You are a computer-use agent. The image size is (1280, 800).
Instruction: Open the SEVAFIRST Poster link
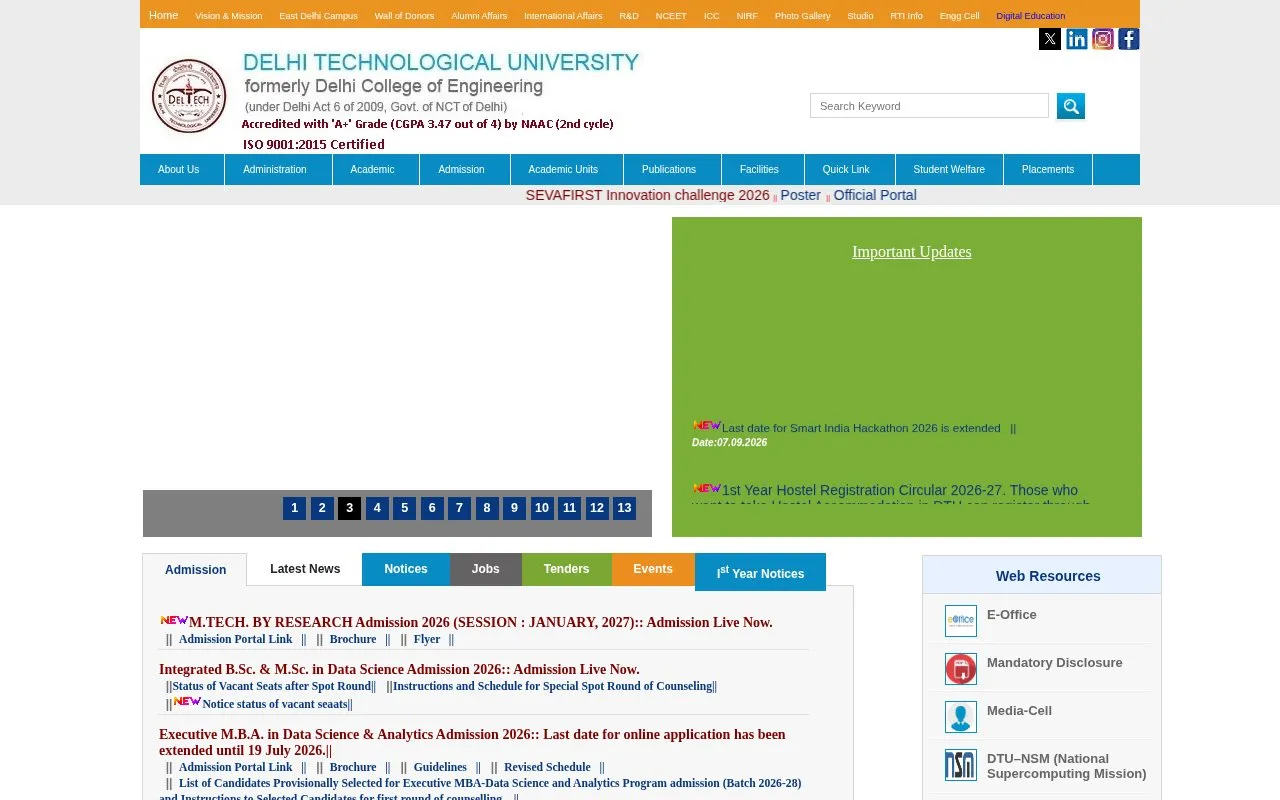(x=800, y=195)
